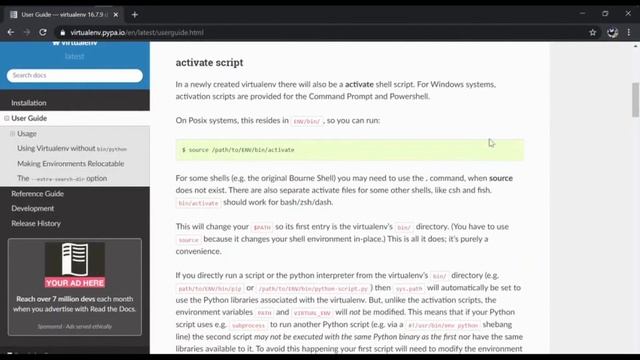Open the browser profile avatar icon

point(612,33)
